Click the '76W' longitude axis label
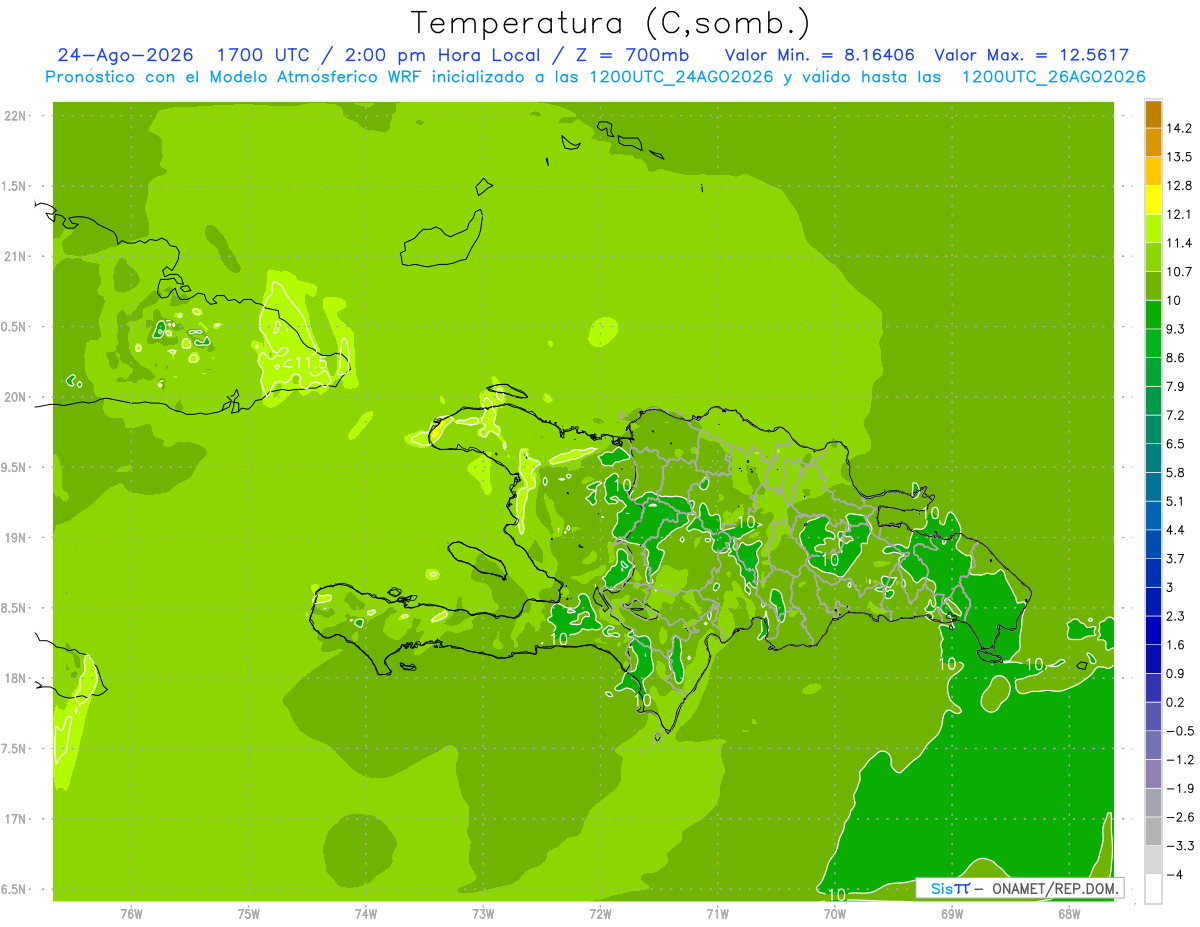The image size is (1200, 927). 131,913
